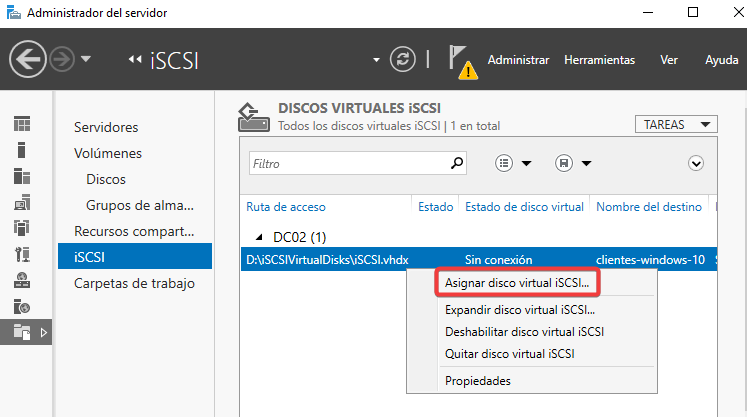Select Volúmenes in navigation pane

[108, 153]
